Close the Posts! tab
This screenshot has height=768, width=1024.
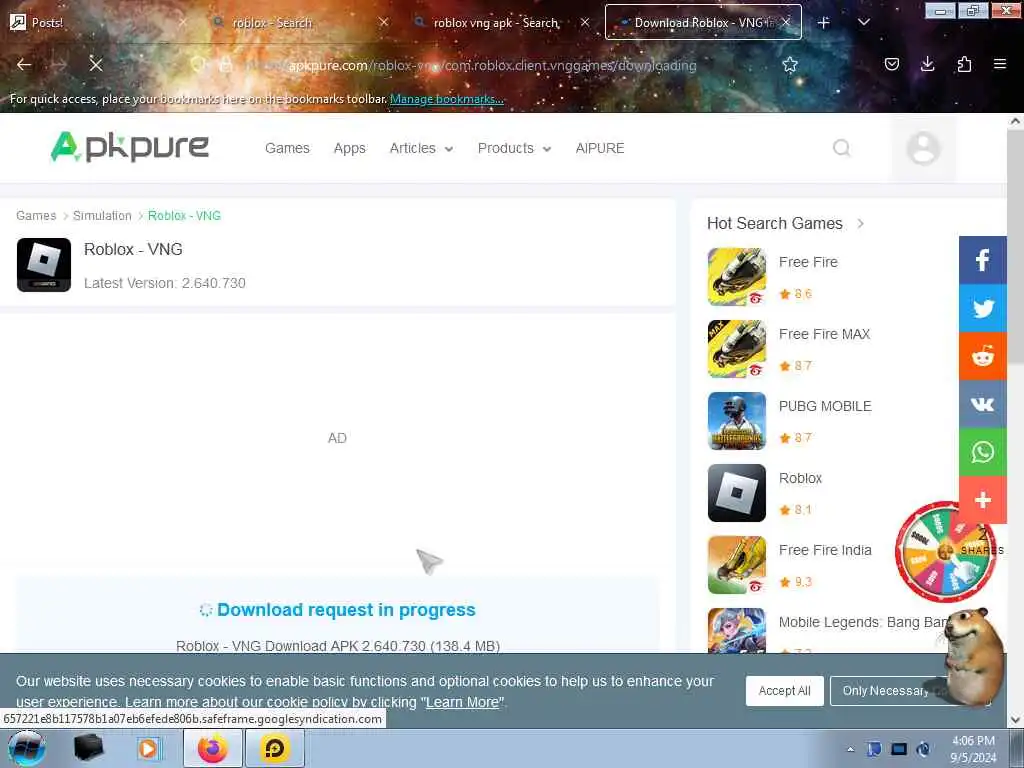point(183,22)
